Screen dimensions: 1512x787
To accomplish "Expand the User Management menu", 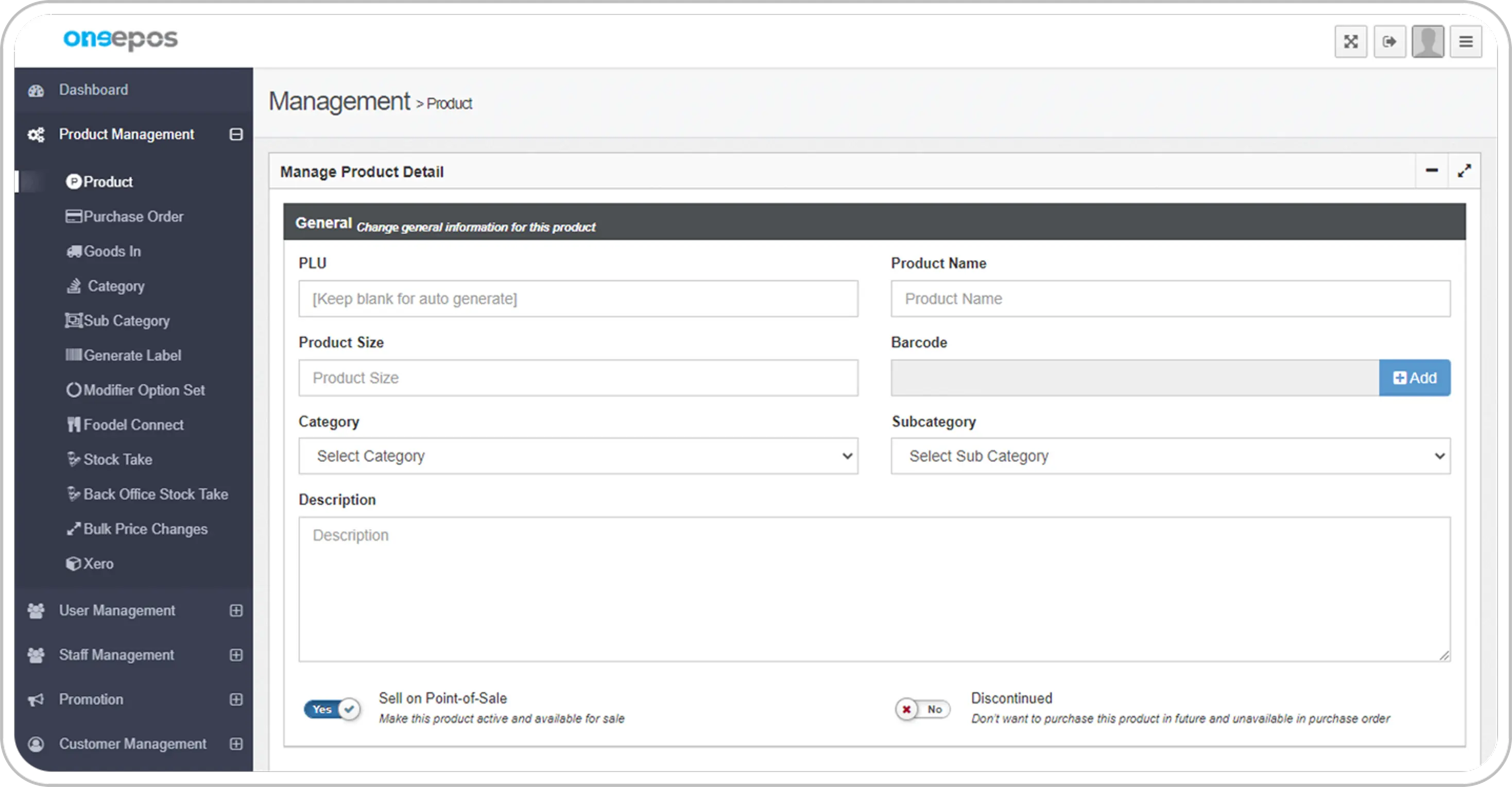I will point(236,610).
